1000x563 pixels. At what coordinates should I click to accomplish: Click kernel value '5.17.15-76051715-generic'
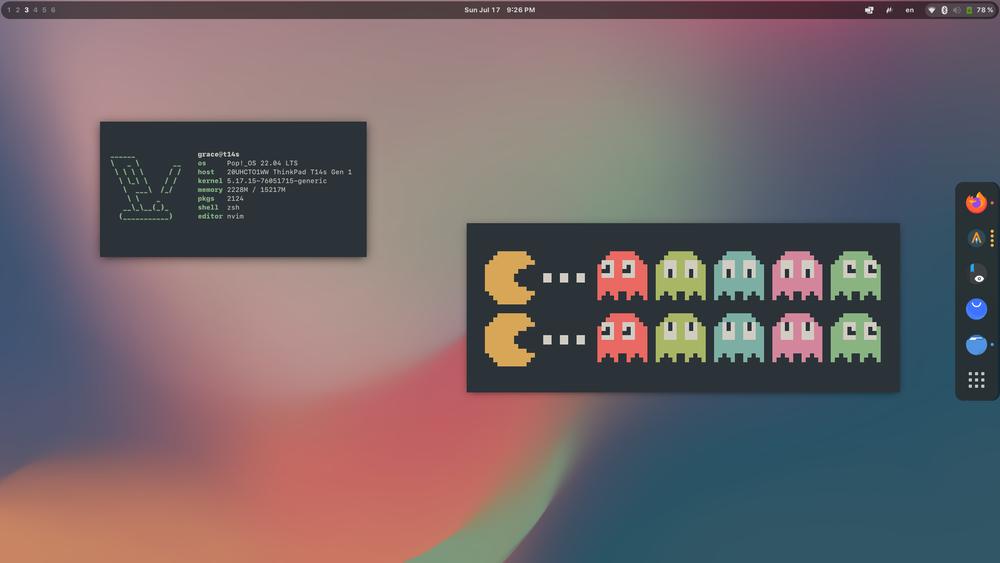(277, 181)
